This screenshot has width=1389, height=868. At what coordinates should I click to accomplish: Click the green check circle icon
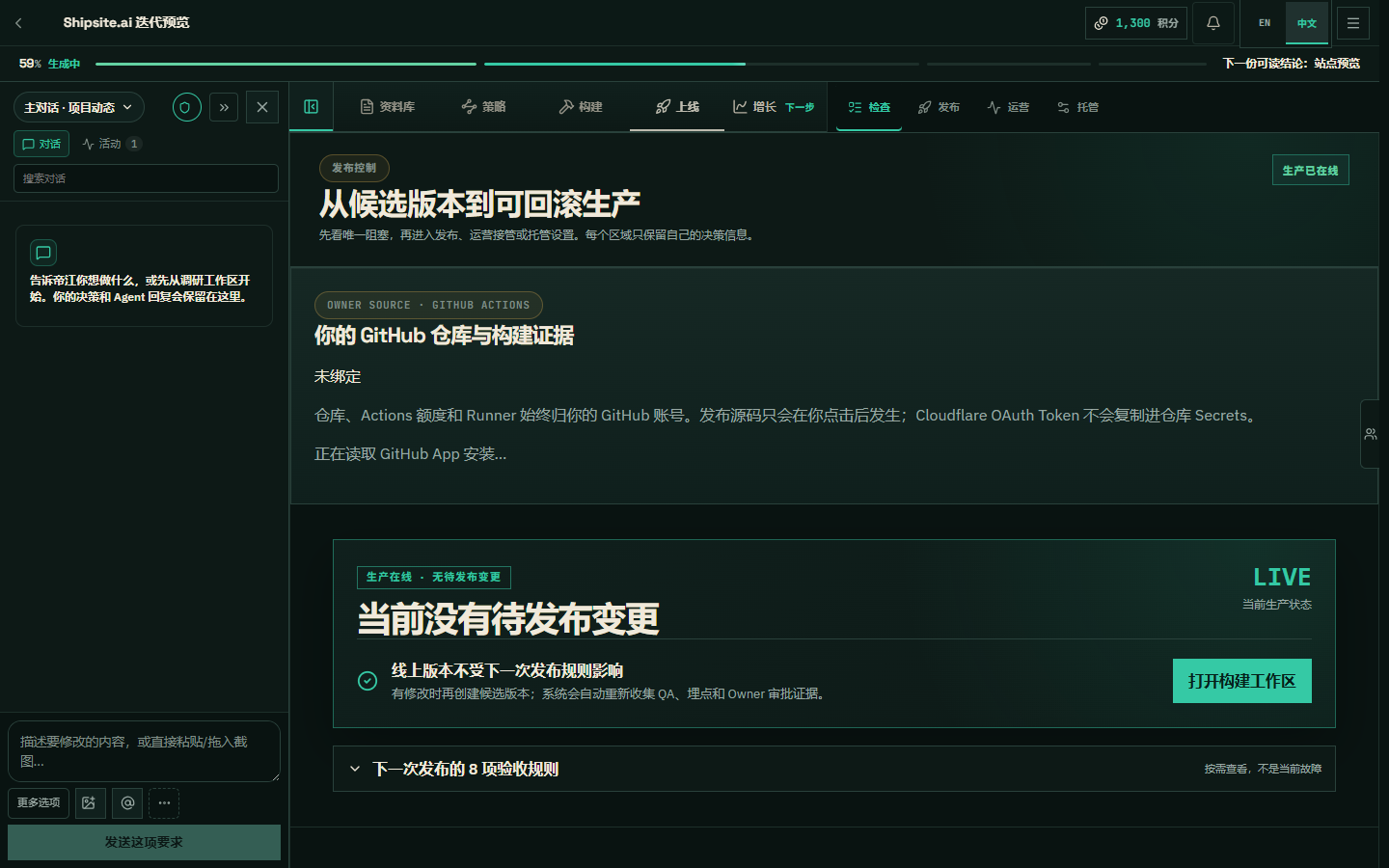click(x=368, y=681)
